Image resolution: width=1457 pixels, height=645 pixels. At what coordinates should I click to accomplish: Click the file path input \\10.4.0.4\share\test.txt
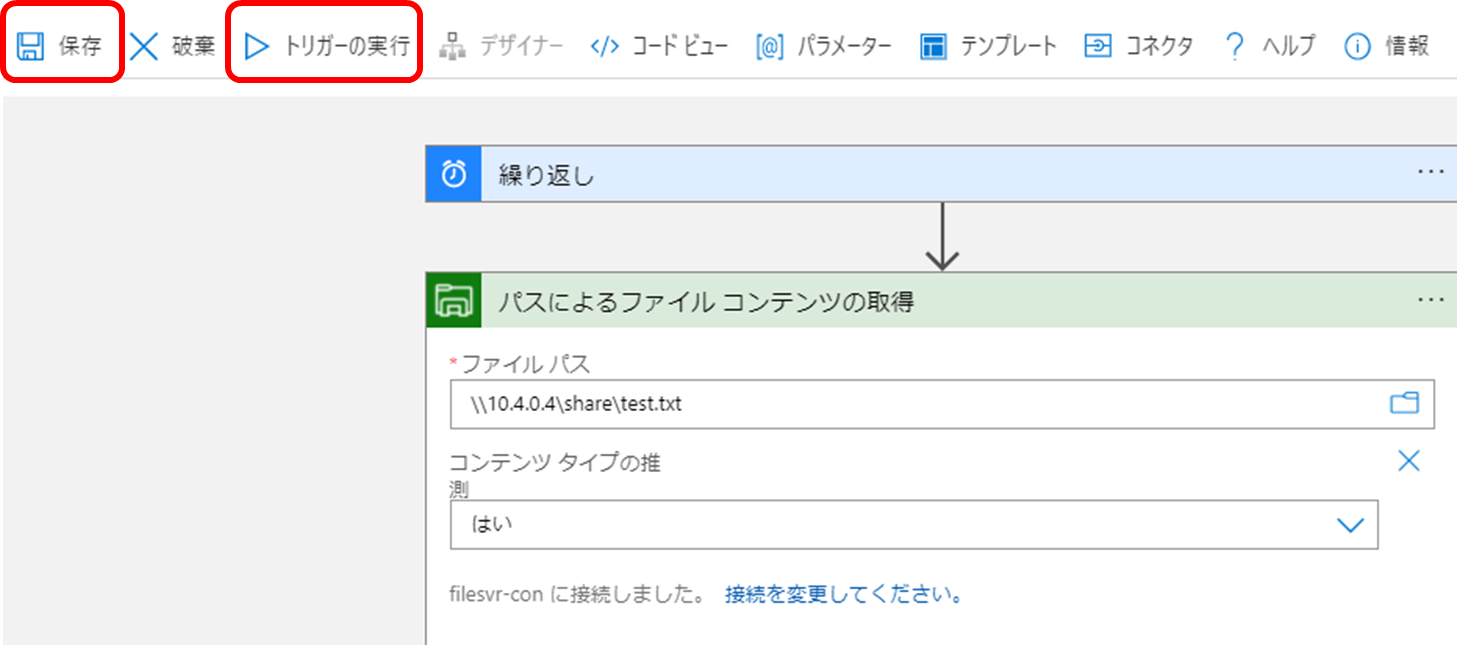click(x=942, y=404)
